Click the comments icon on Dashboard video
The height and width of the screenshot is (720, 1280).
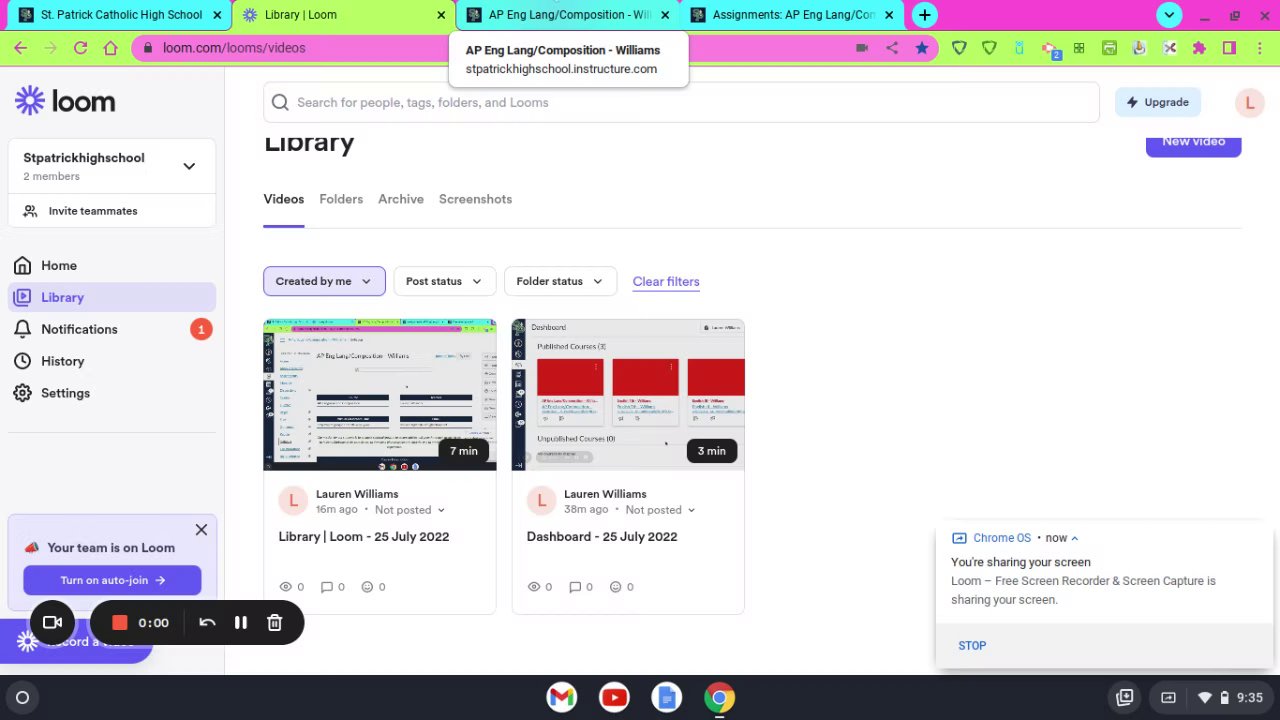(x=574, y=587)
